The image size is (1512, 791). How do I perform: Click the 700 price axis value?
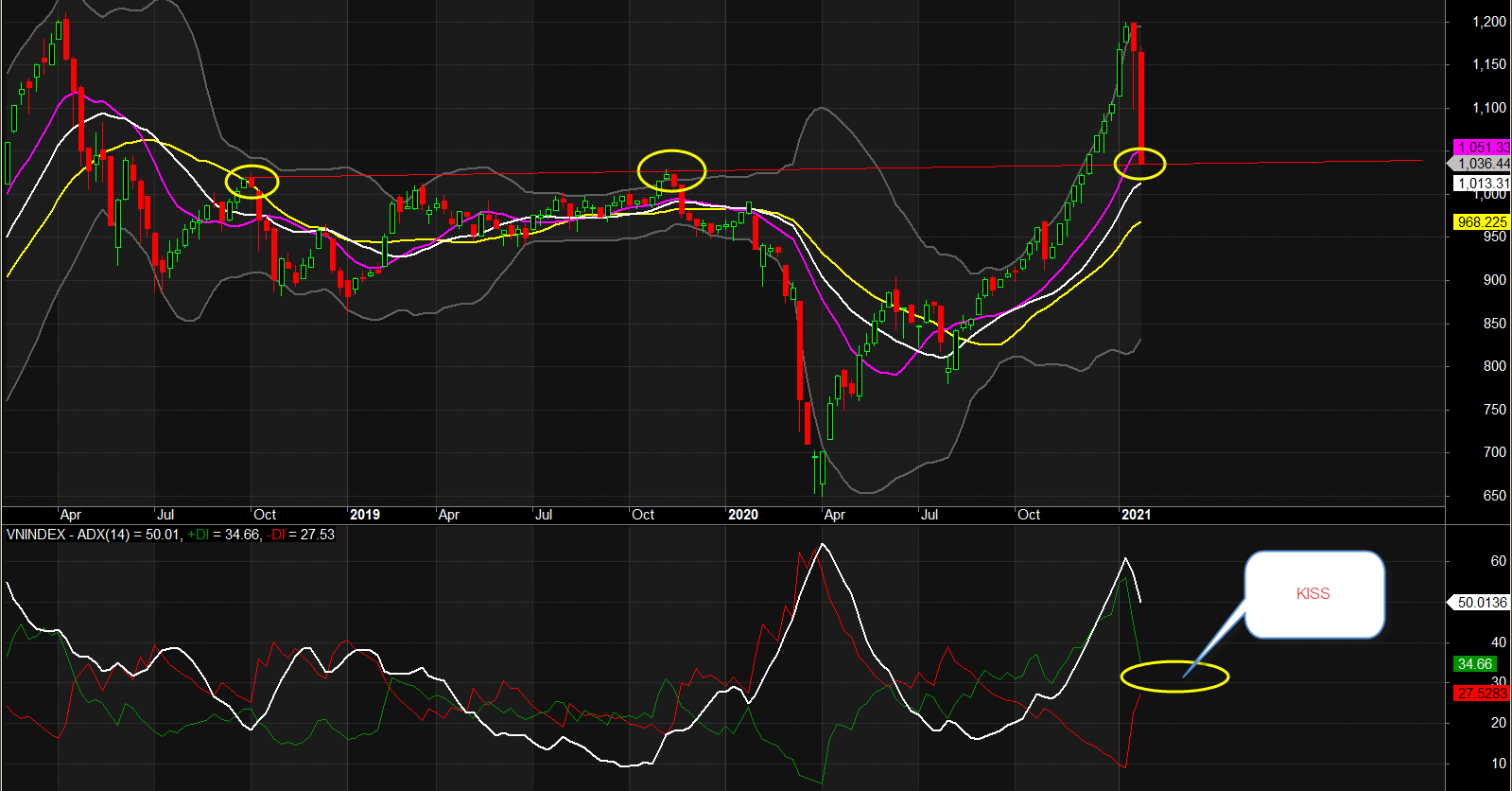tap(1495, 452)
